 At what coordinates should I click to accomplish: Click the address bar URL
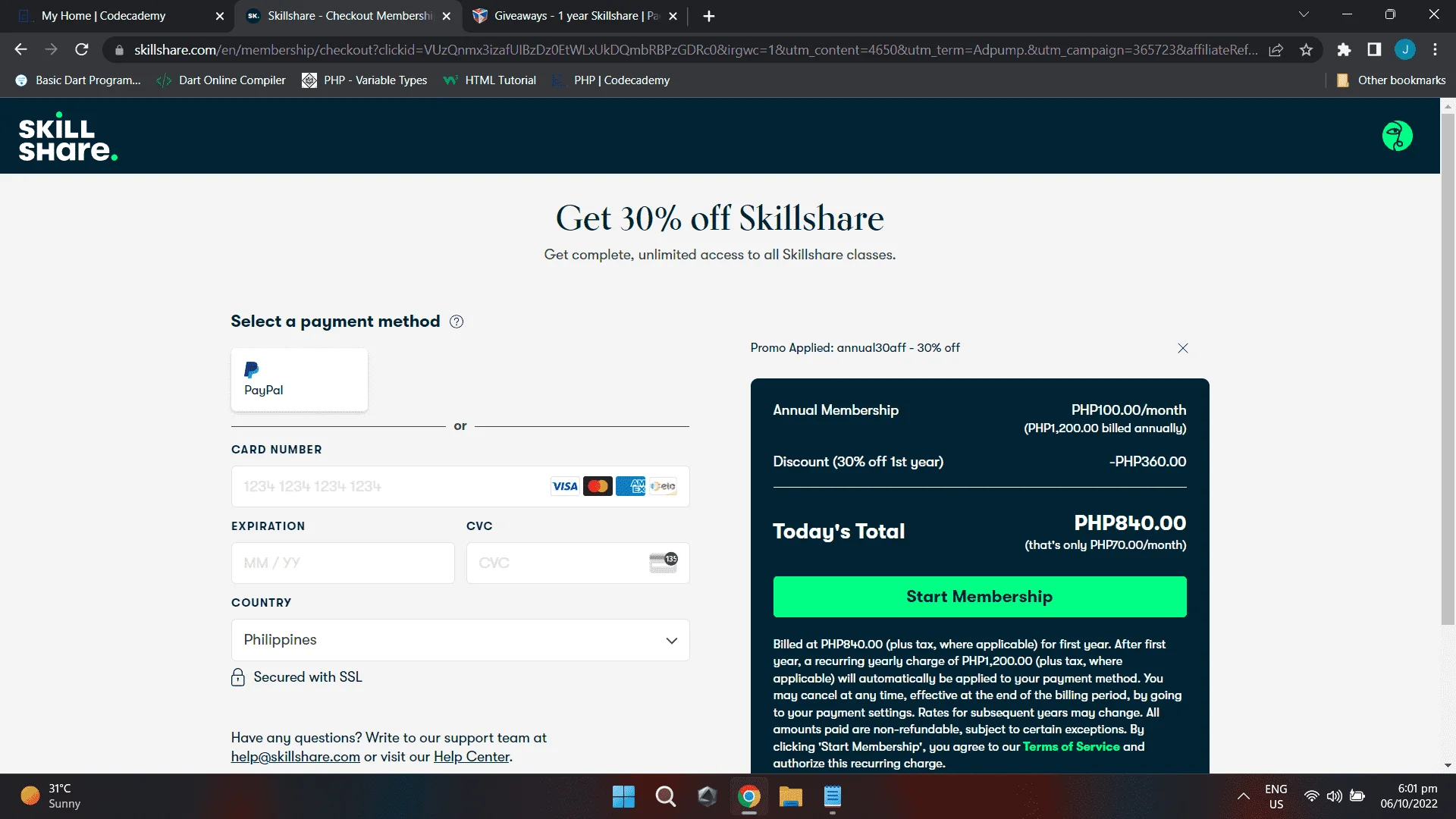695,50
